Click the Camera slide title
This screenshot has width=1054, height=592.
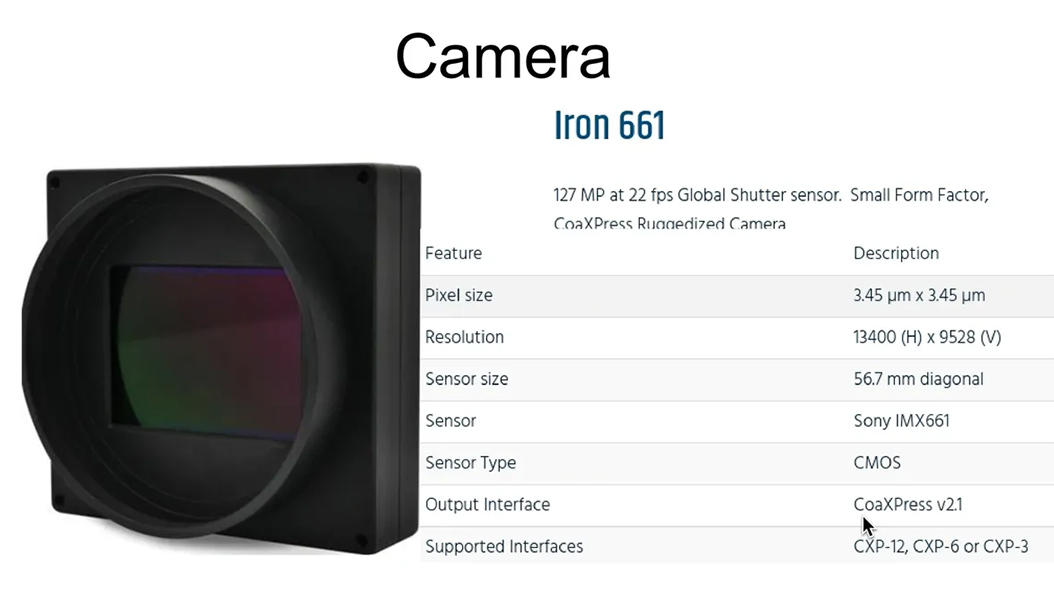pos(503,56)
